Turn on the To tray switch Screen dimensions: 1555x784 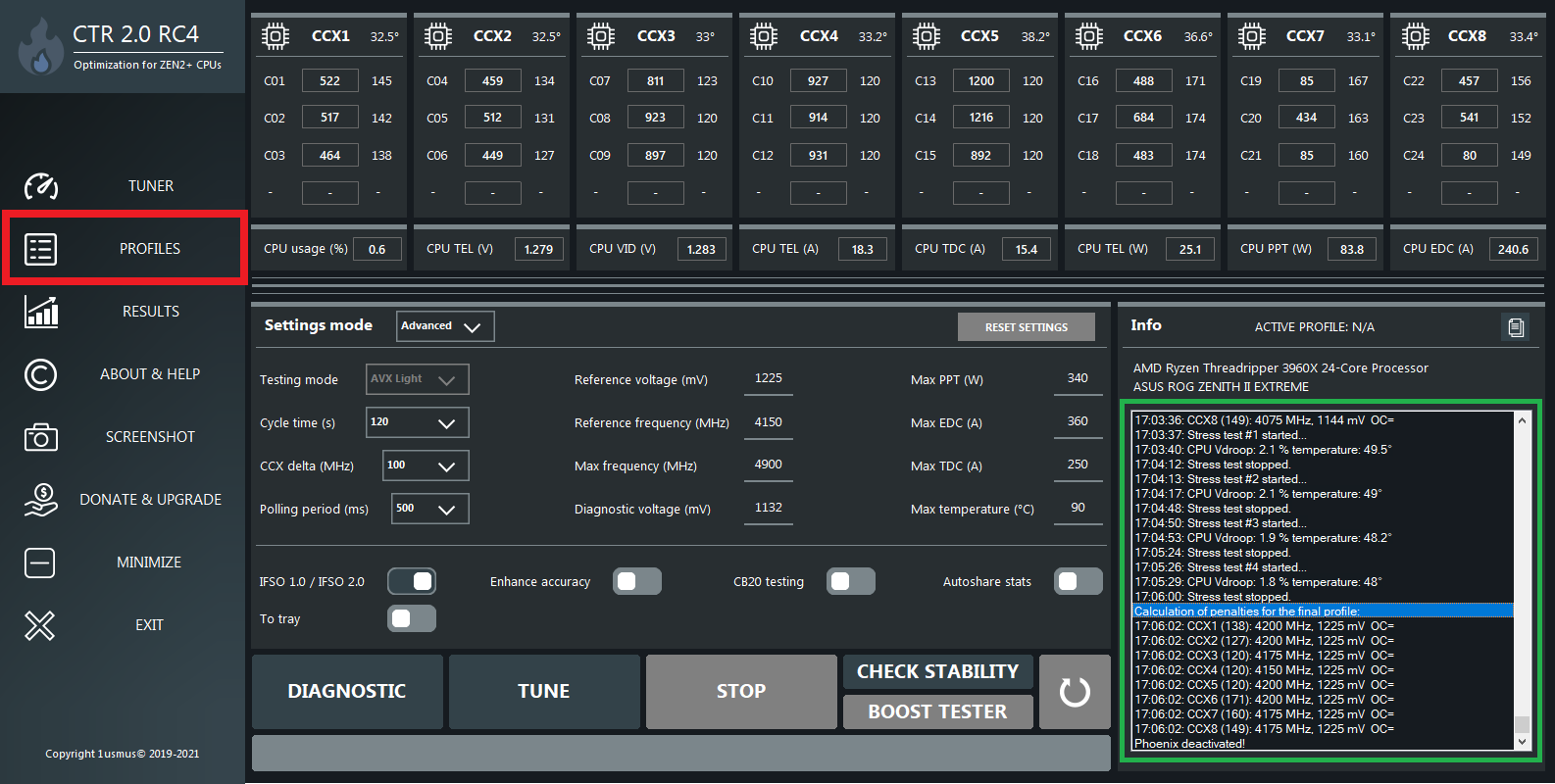pos(412,619)
